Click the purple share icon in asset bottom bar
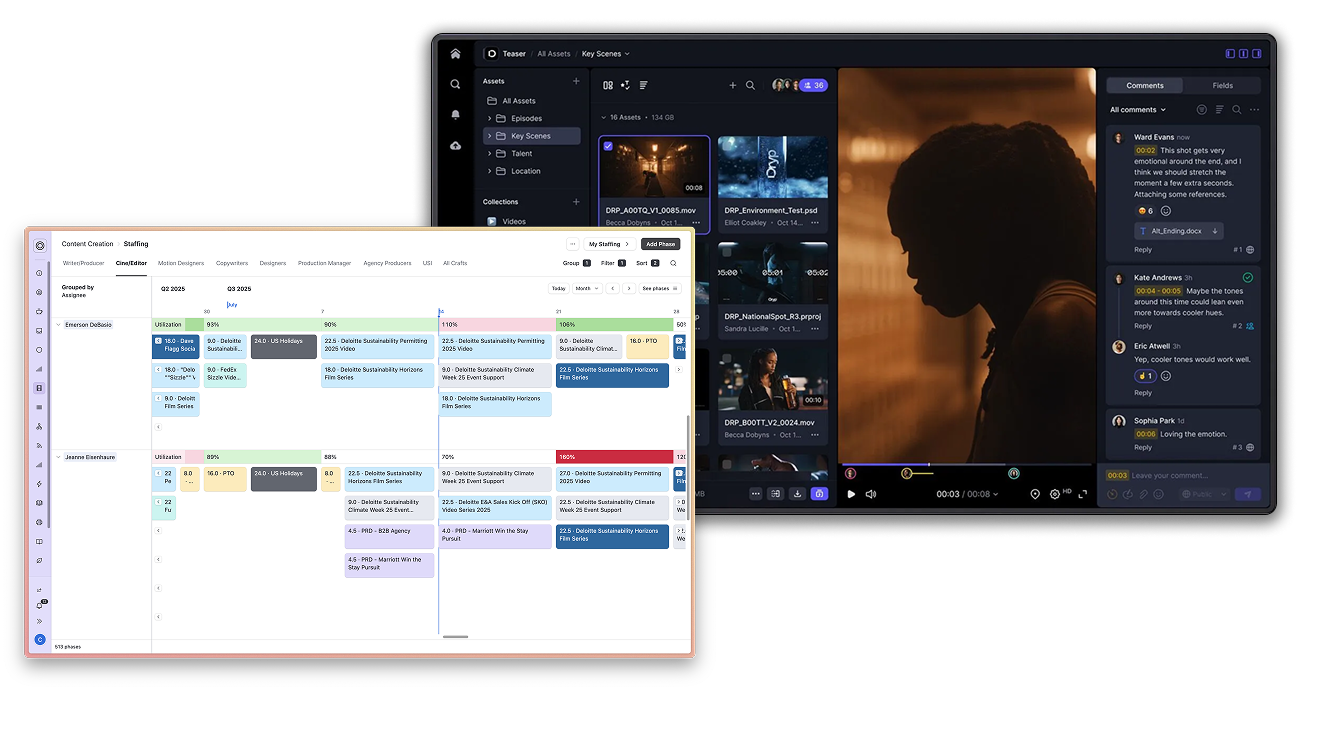This screenshot has height=737, width=1317. [x=819, y=493]
